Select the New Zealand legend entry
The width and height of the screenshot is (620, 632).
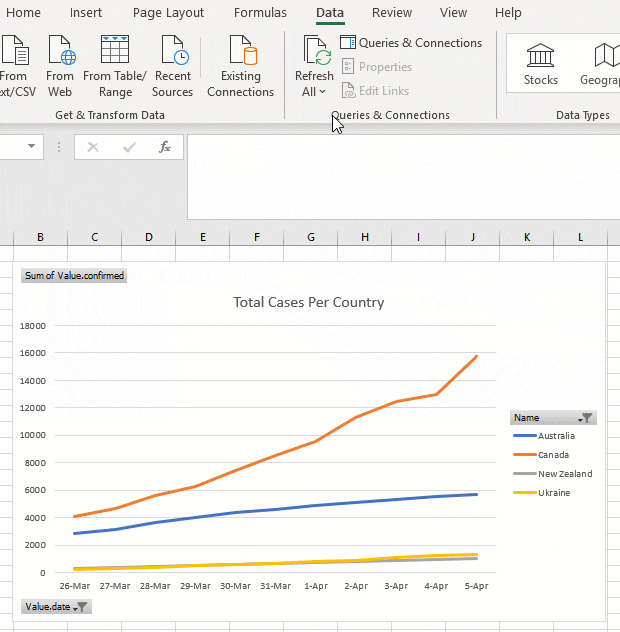pos(553,474)
